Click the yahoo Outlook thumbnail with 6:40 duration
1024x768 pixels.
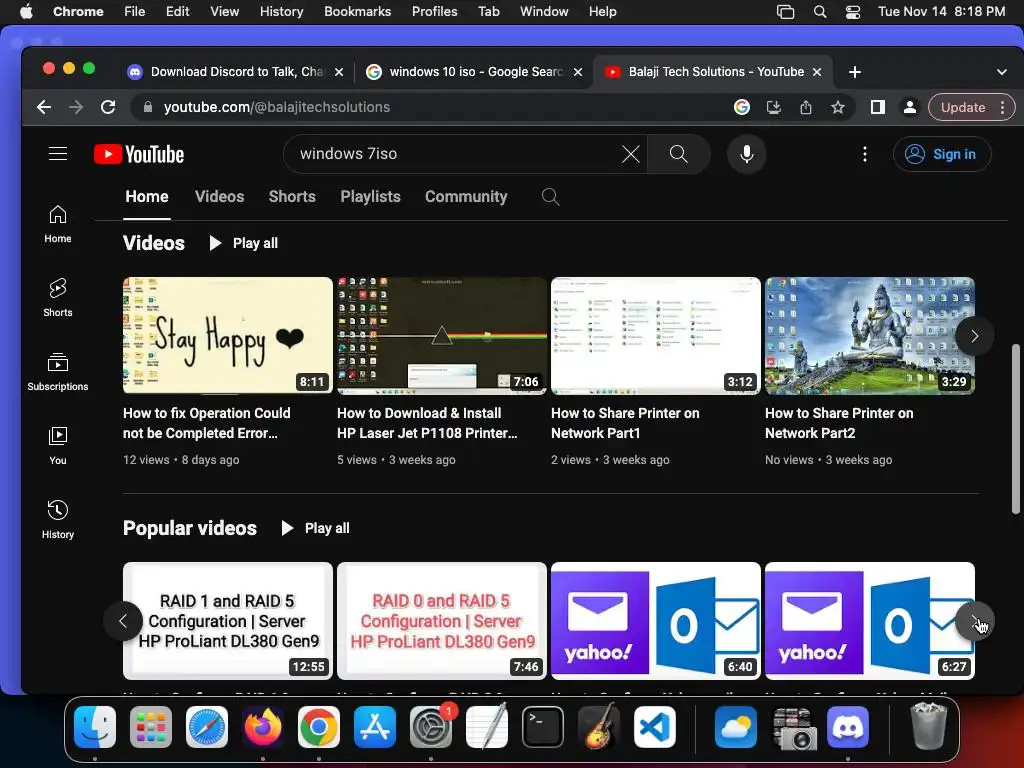click(x=656, y=621)
